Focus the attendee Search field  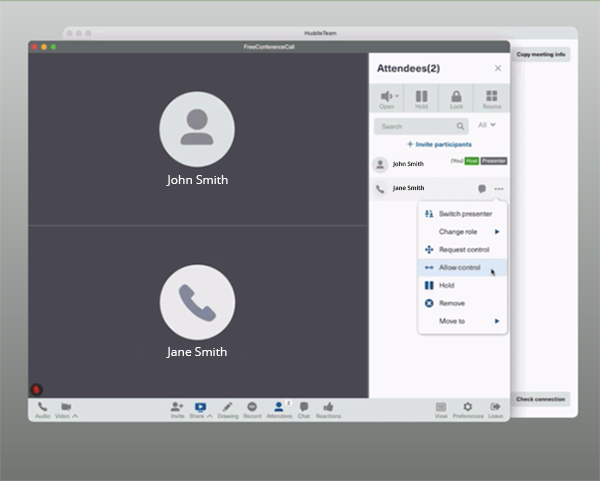click(421, 126)
